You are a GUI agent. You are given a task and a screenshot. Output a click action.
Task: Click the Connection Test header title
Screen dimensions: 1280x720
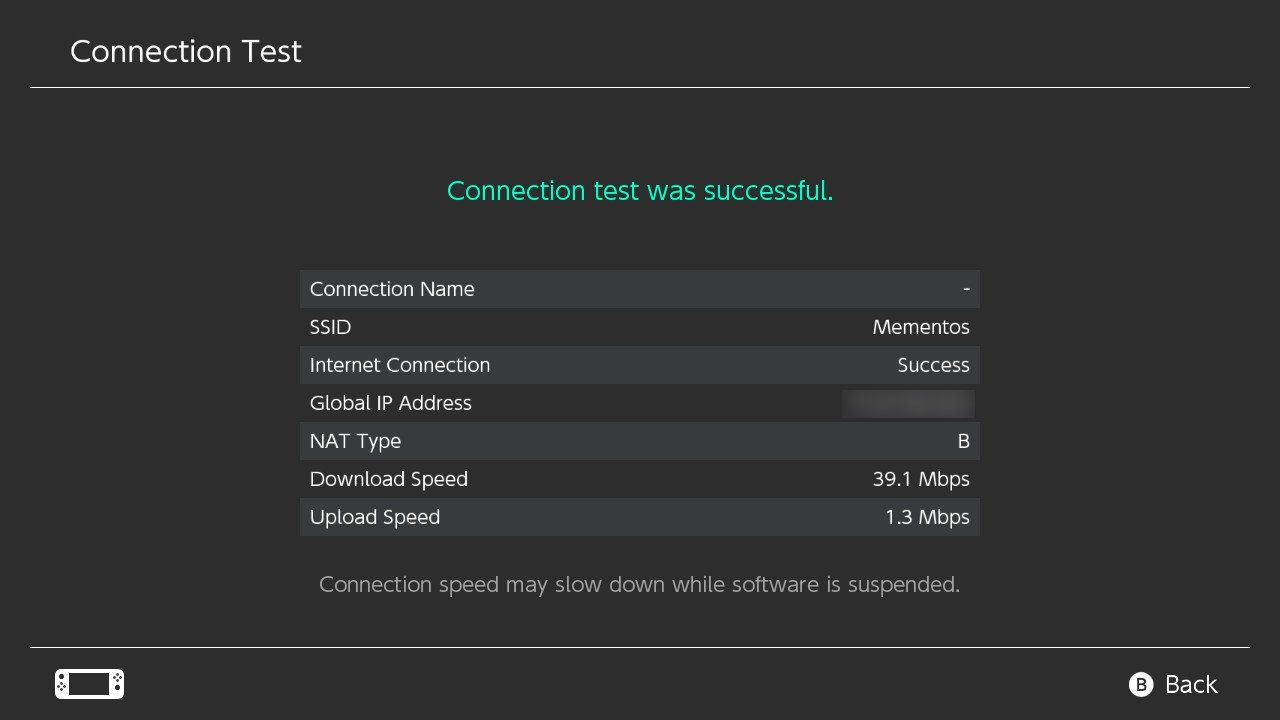pyautogui.click(x=185, y=51)
